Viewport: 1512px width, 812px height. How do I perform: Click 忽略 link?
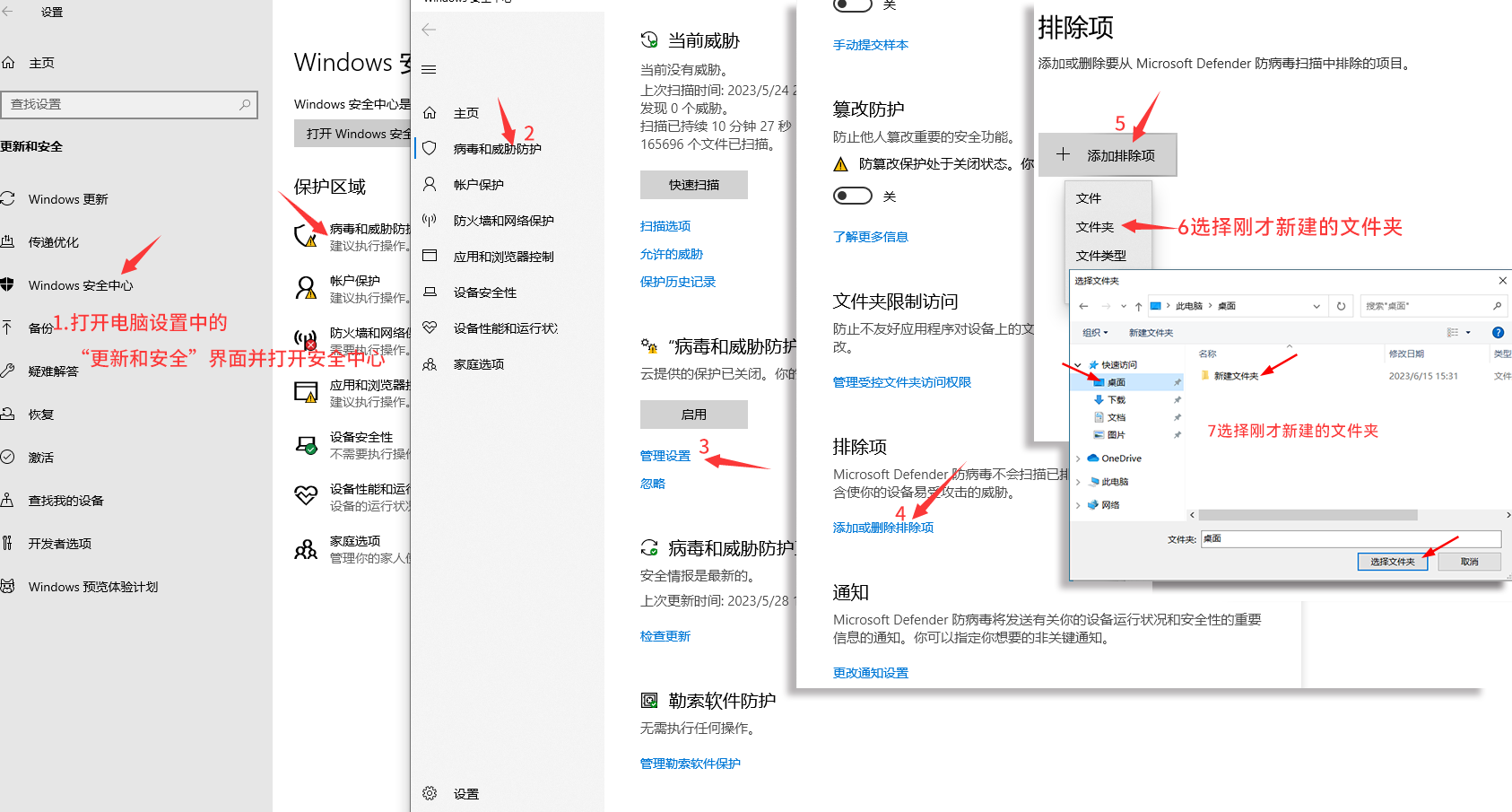coord(653,484)
